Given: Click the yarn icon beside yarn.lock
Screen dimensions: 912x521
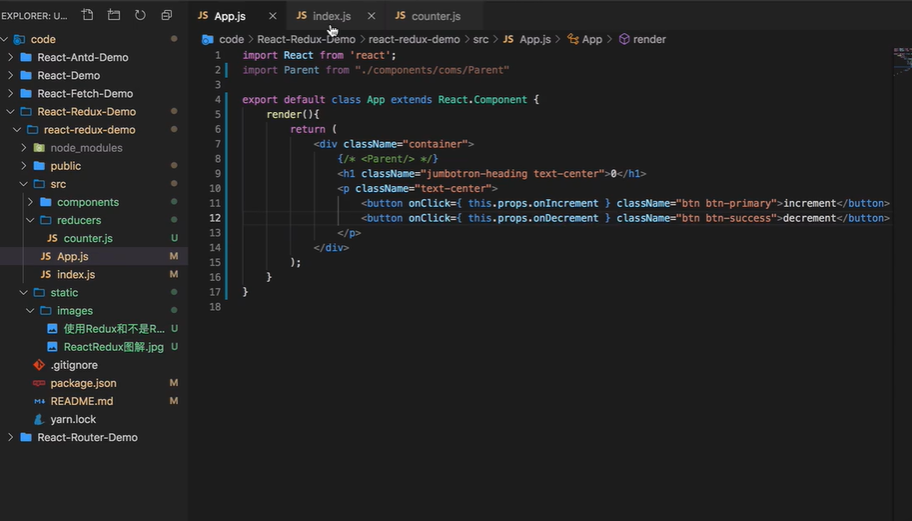Looking at the screenshot, I should click(39, 419).
